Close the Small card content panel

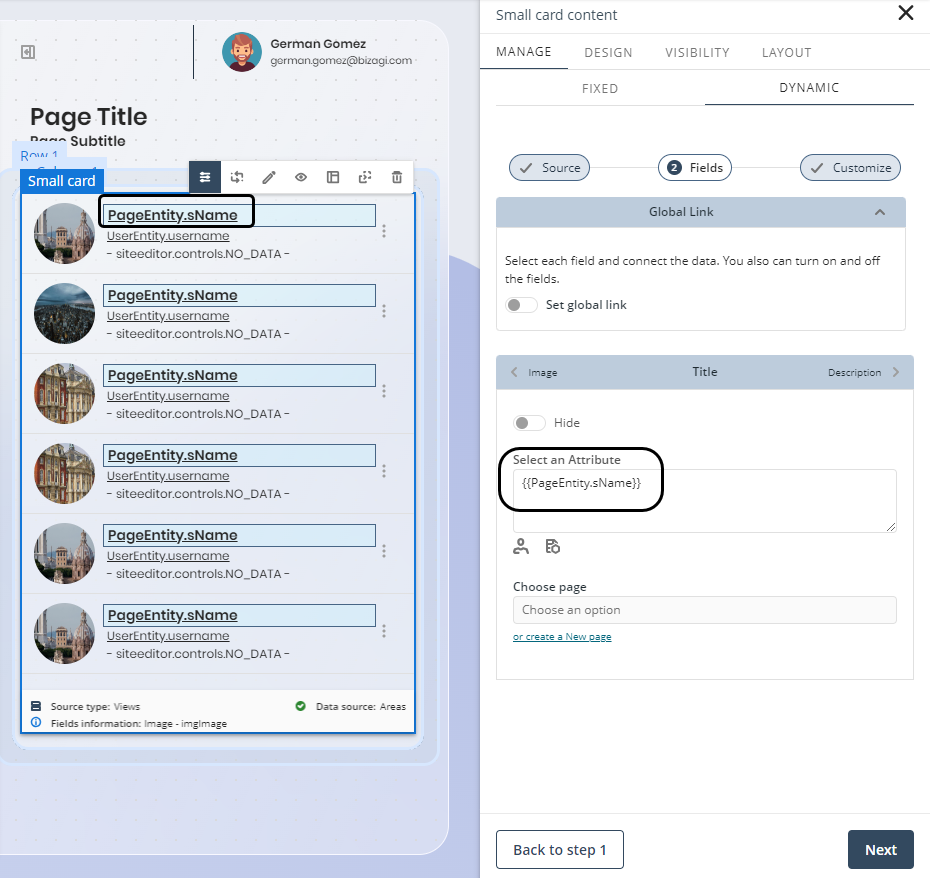[x=906, y=13]
